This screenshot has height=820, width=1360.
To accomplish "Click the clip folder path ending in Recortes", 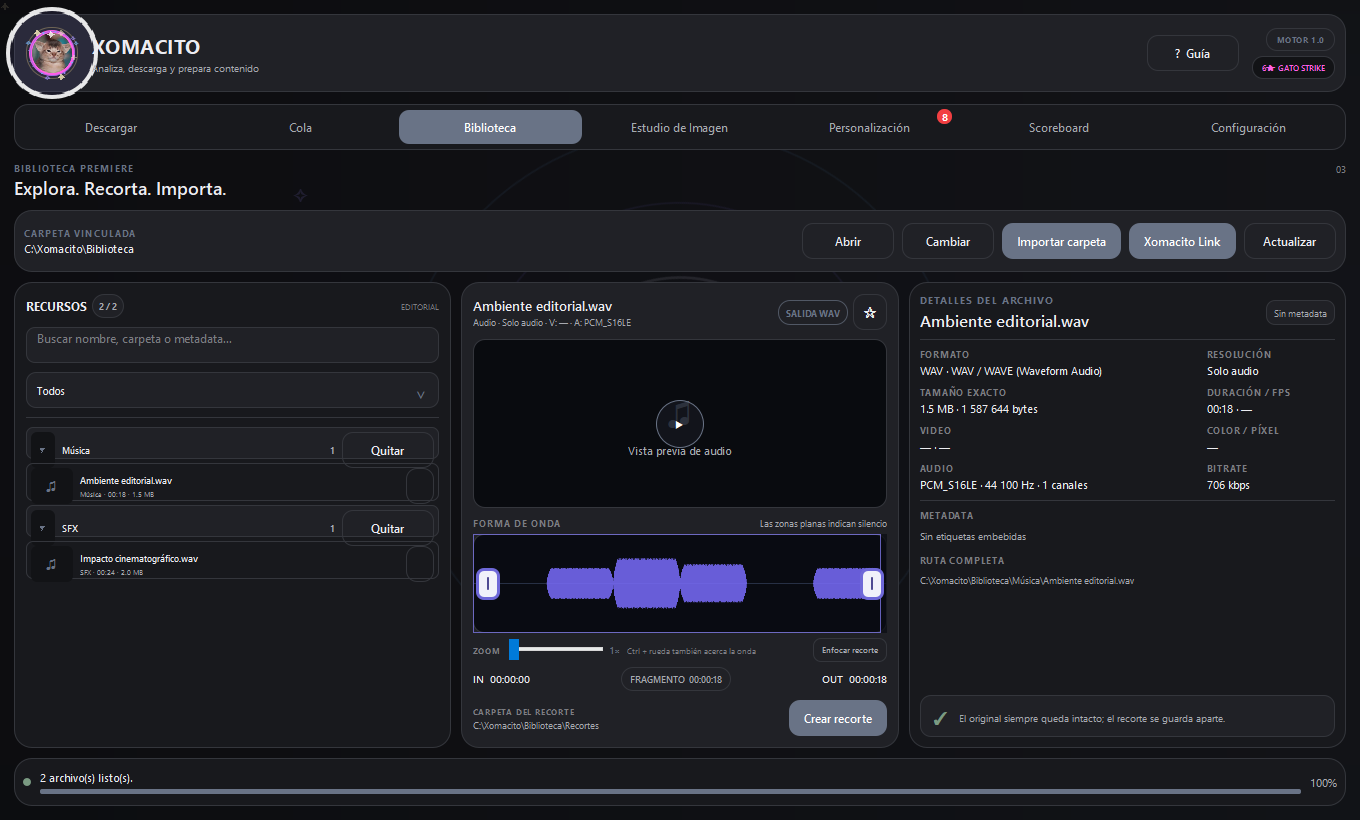I will [x=536, y=726].
